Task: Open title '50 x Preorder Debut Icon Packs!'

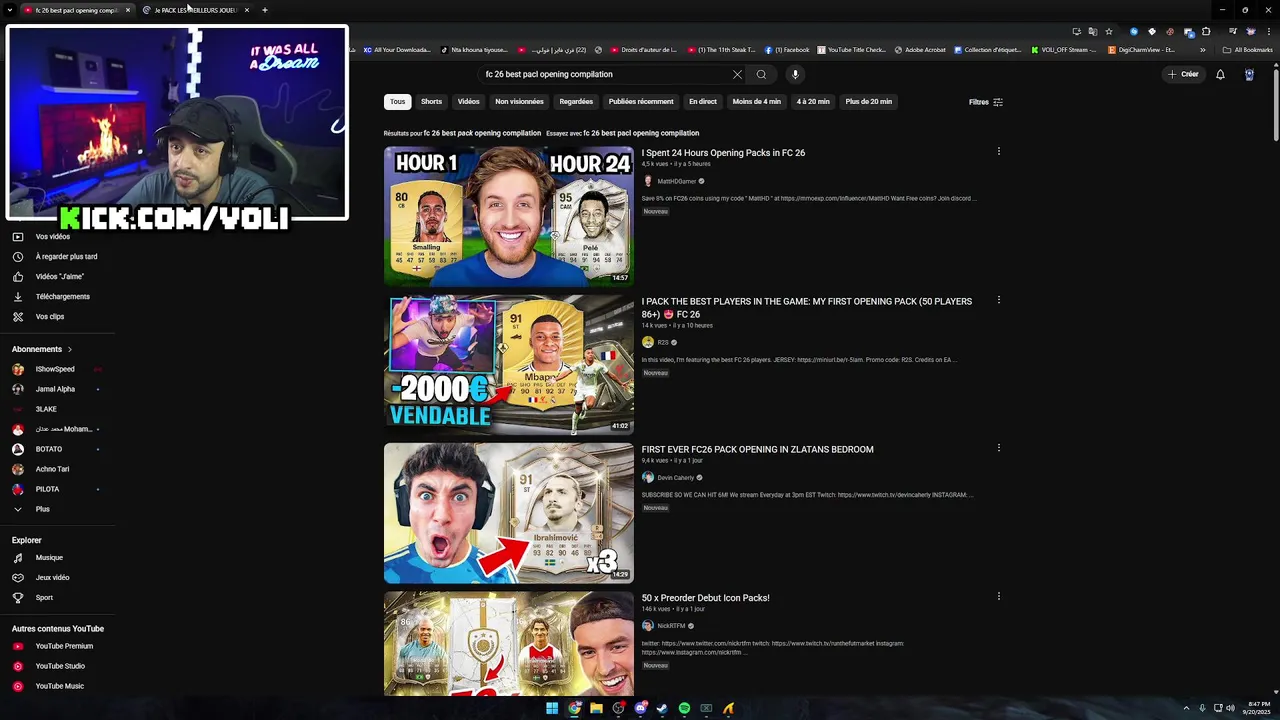Action: coord(705,598)
